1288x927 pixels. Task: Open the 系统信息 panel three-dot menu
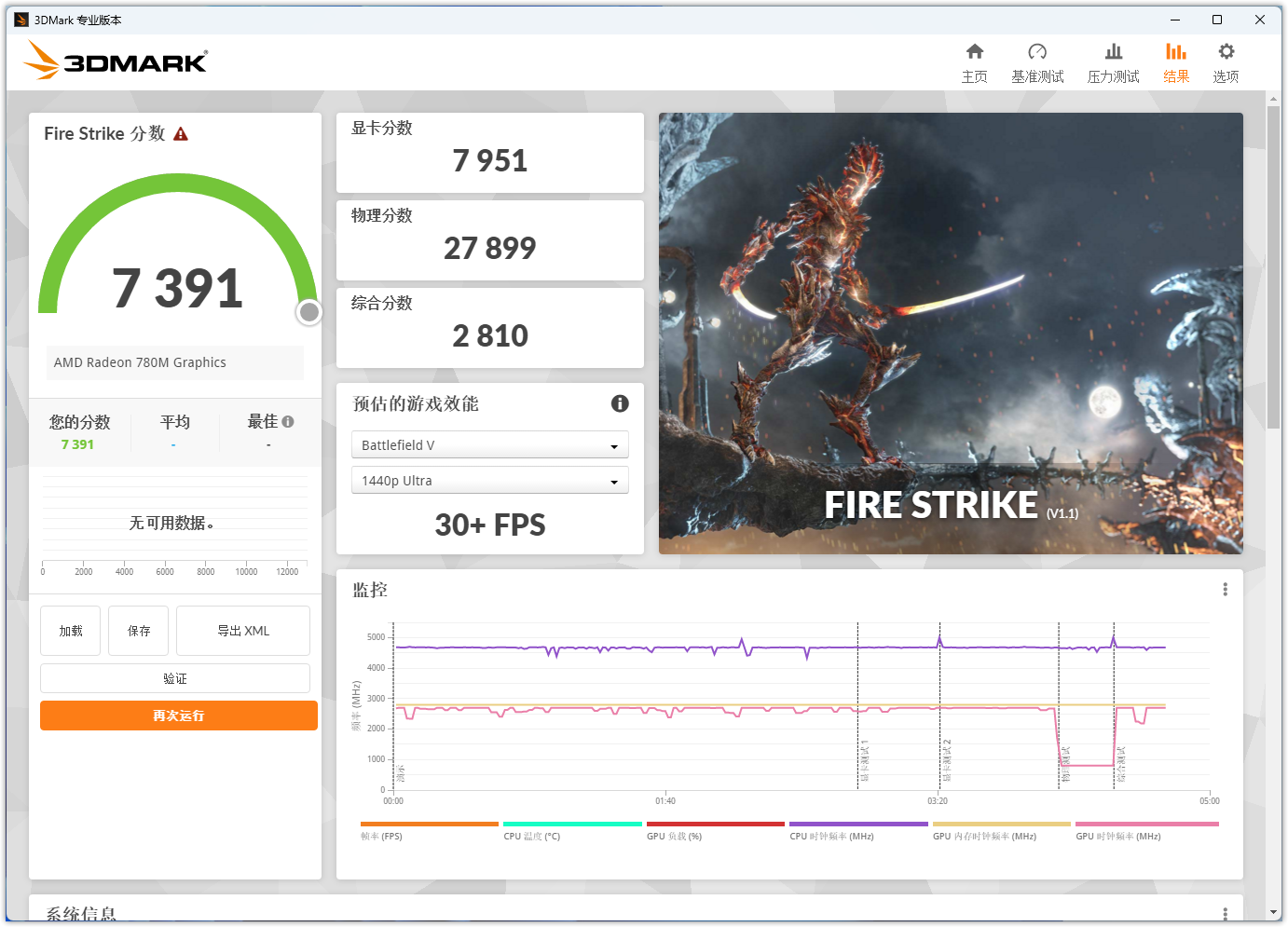pos(1225,913)
